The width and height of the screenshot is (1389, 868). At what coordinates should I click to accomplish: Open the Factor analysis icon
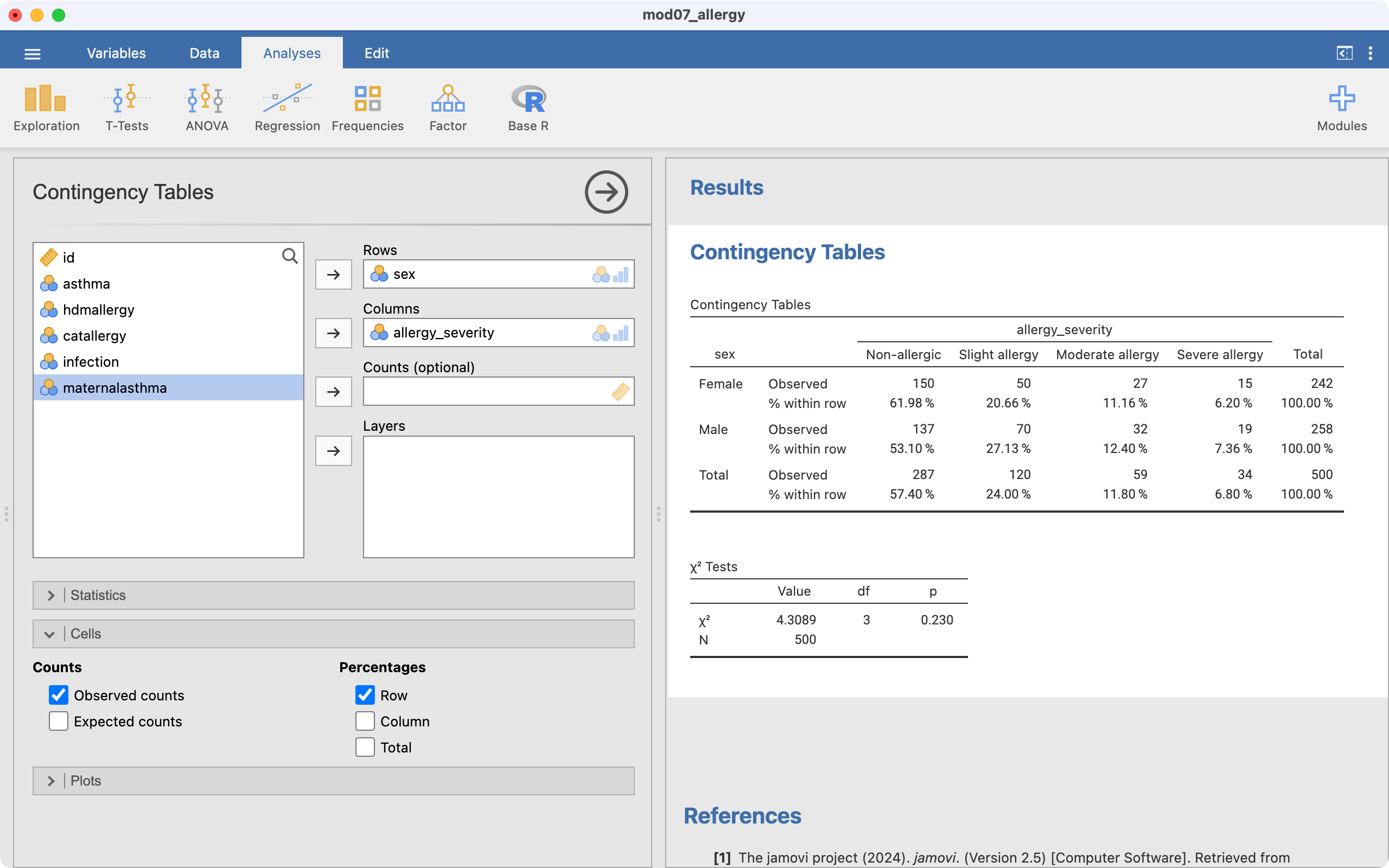448,108
